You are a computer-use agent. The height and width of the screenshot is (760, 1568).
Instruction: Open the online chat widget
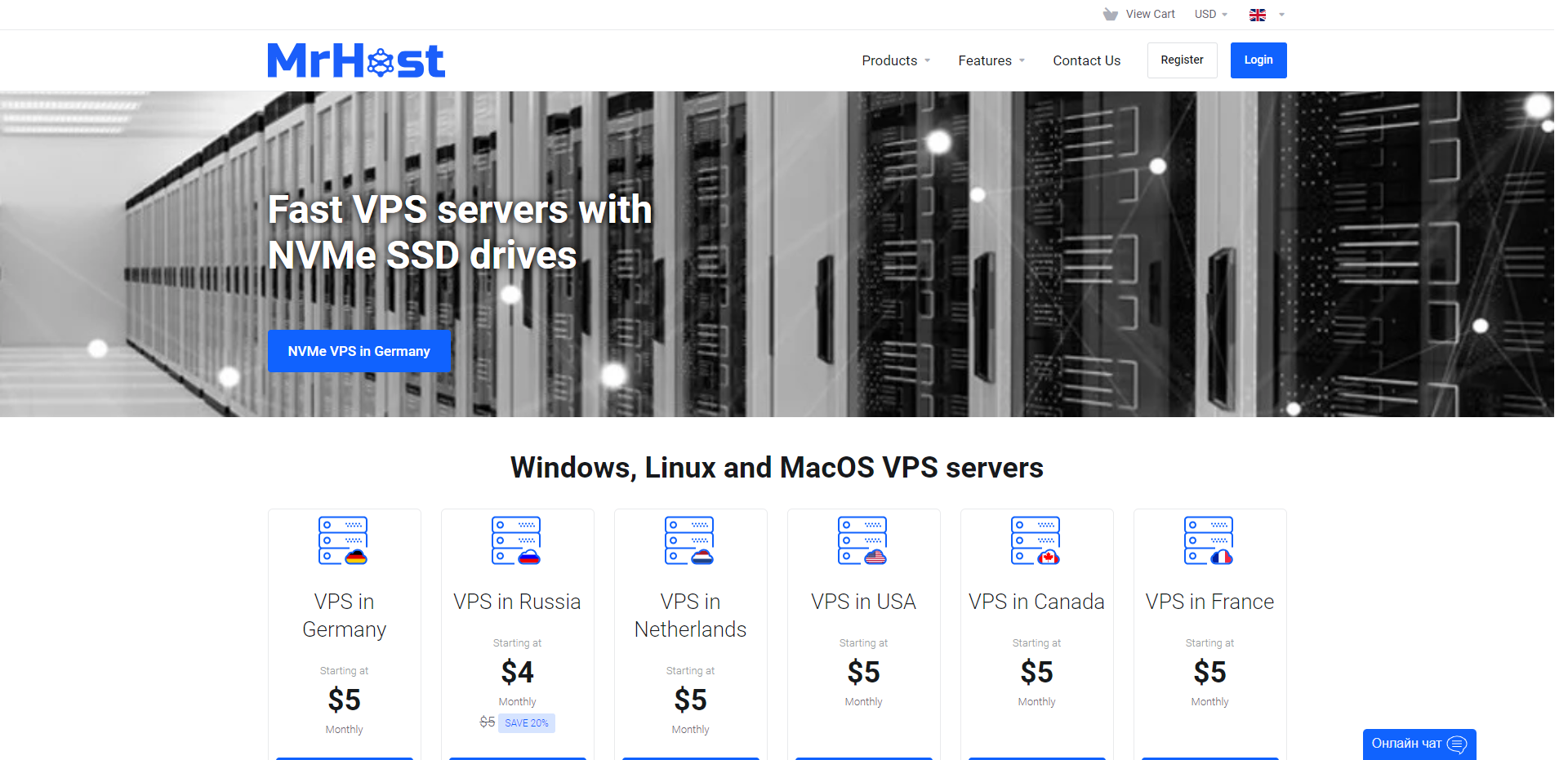click(1419, 744)
